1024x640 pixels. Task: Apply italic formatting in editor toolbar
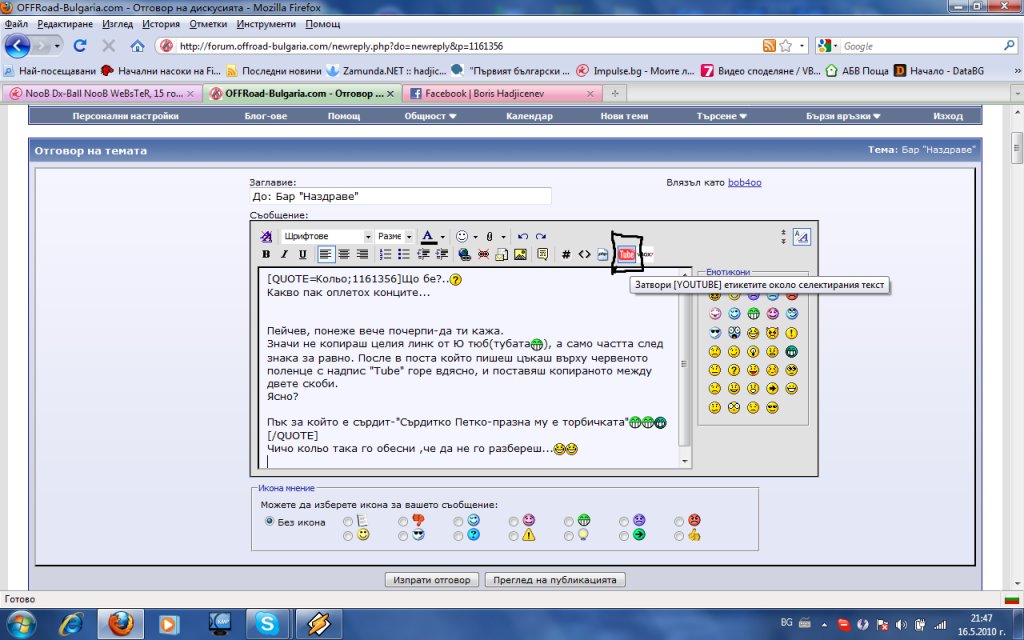click(284, 254)
